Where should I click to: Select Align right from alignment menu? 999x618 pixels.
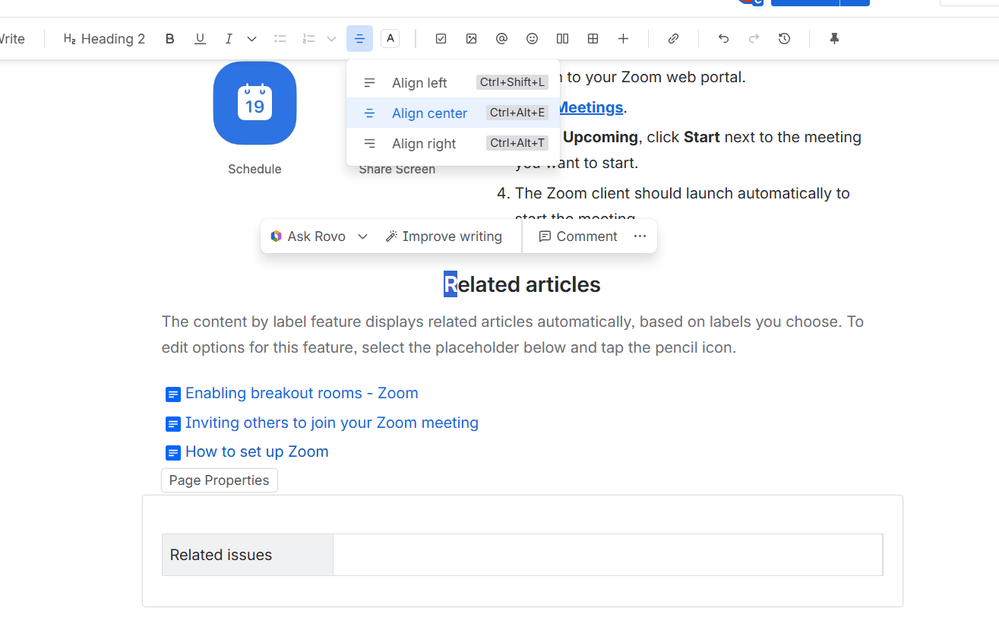(423, 143)
